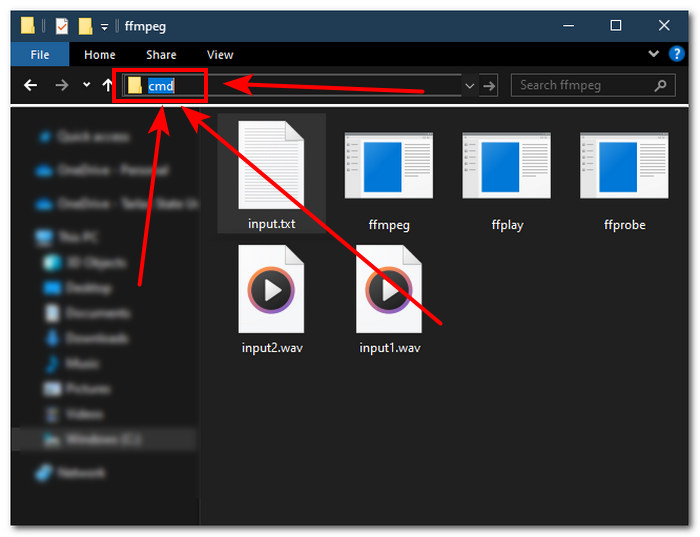Viewport: 700px width, 537px height.
Task: Select the ffplay application icon
Action: pyautogui.click(x=507, y=165)
